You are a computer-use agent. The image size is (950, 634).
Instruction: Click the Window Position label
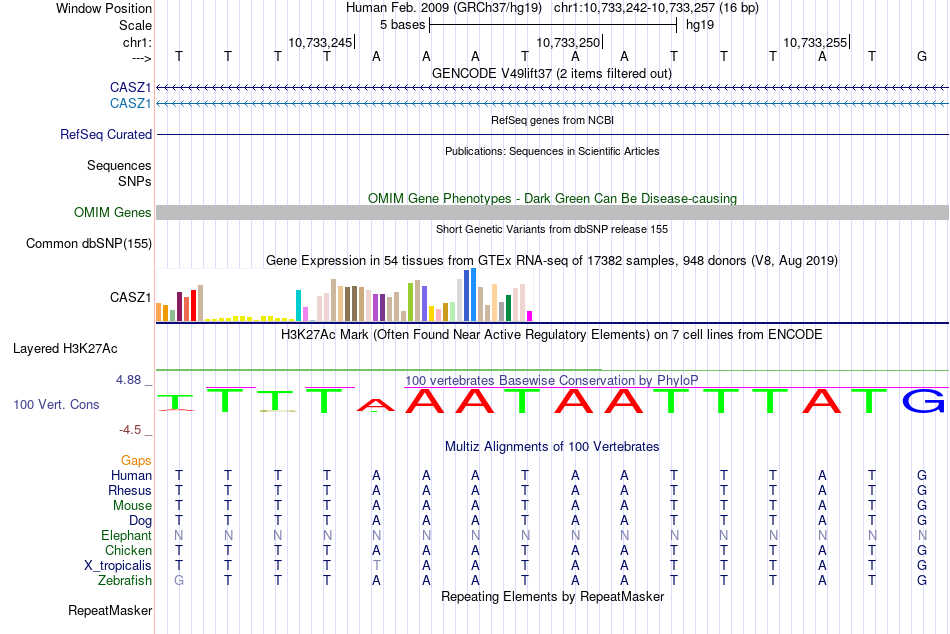(104, 8)
